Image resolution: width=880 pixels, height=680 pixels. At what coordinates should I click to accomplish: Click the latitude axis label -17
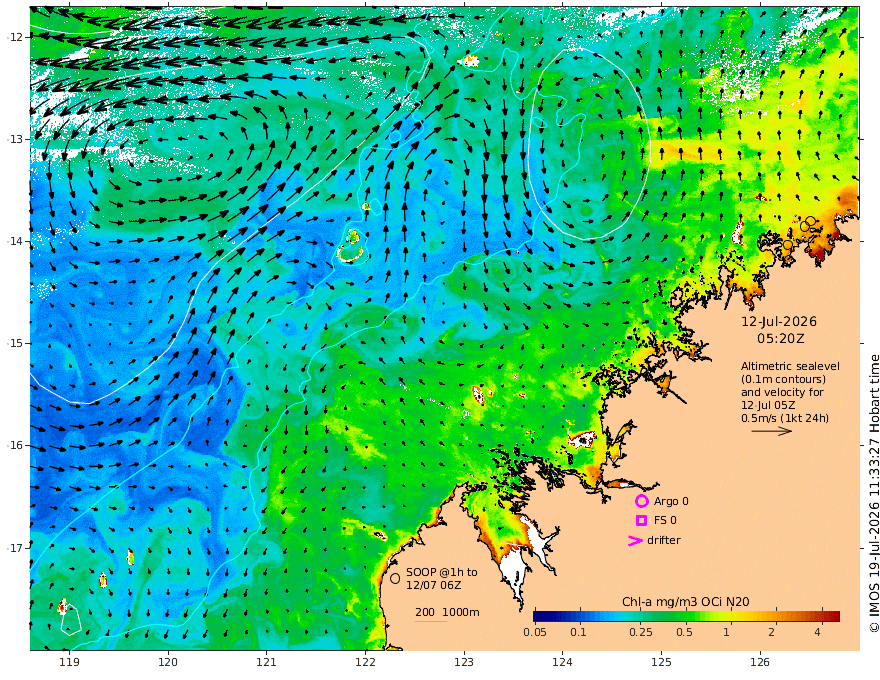click(15, 548)
